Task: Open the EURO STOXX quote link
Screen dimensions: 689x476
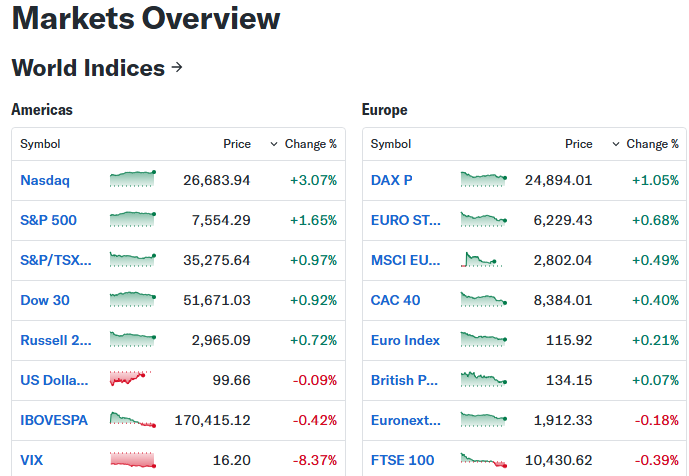Action: 406,220
